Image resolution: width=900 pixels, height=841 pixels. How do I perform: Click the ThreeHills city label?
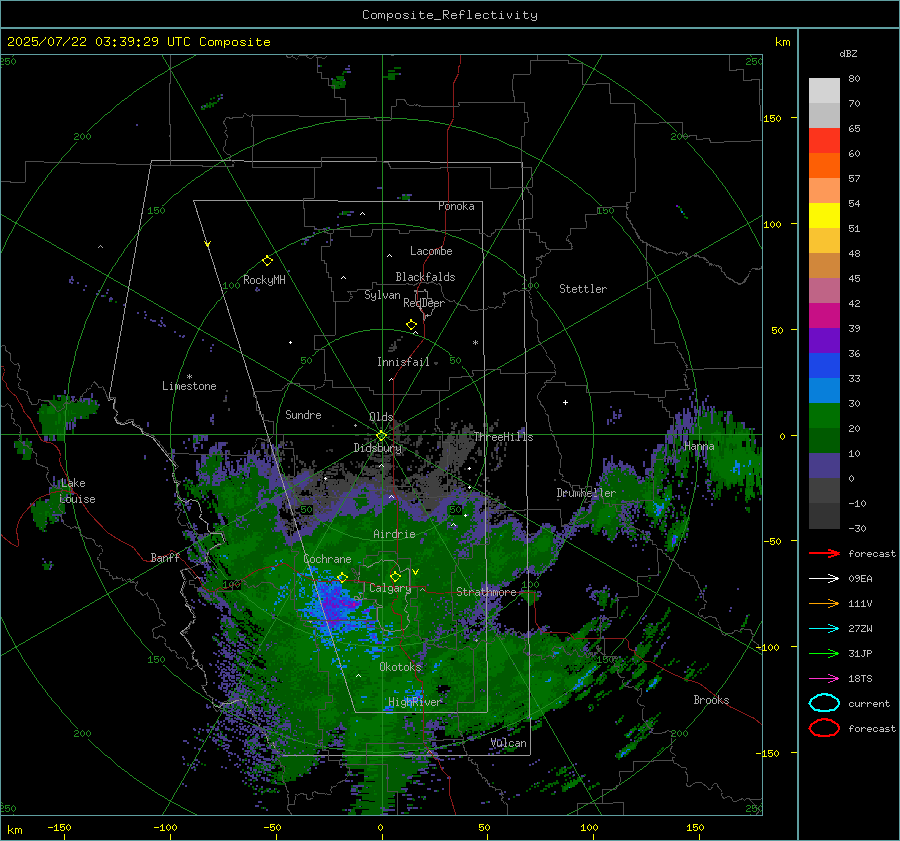[503, 437]
